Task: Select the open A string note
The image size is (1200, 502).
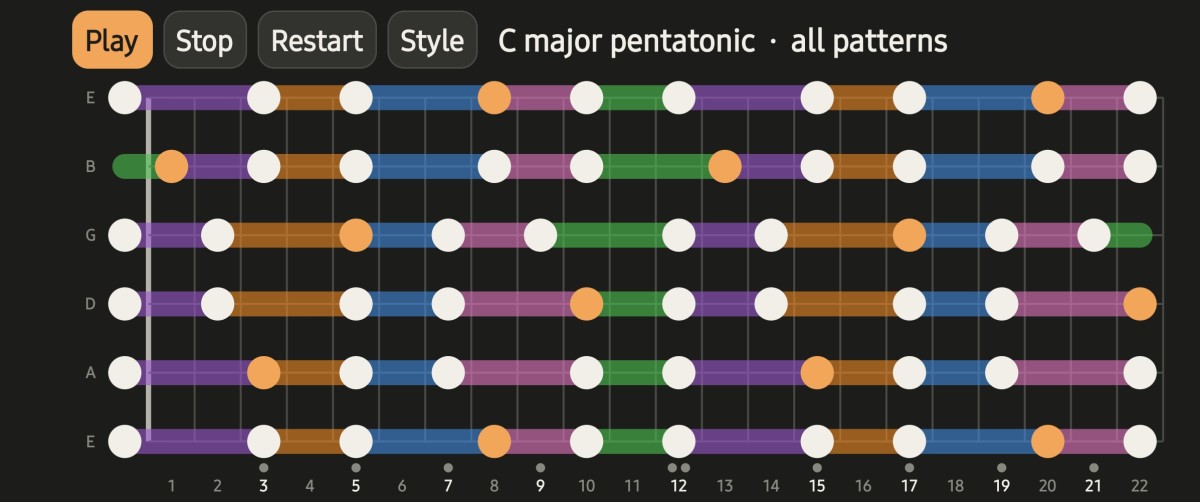Action: 125,372
